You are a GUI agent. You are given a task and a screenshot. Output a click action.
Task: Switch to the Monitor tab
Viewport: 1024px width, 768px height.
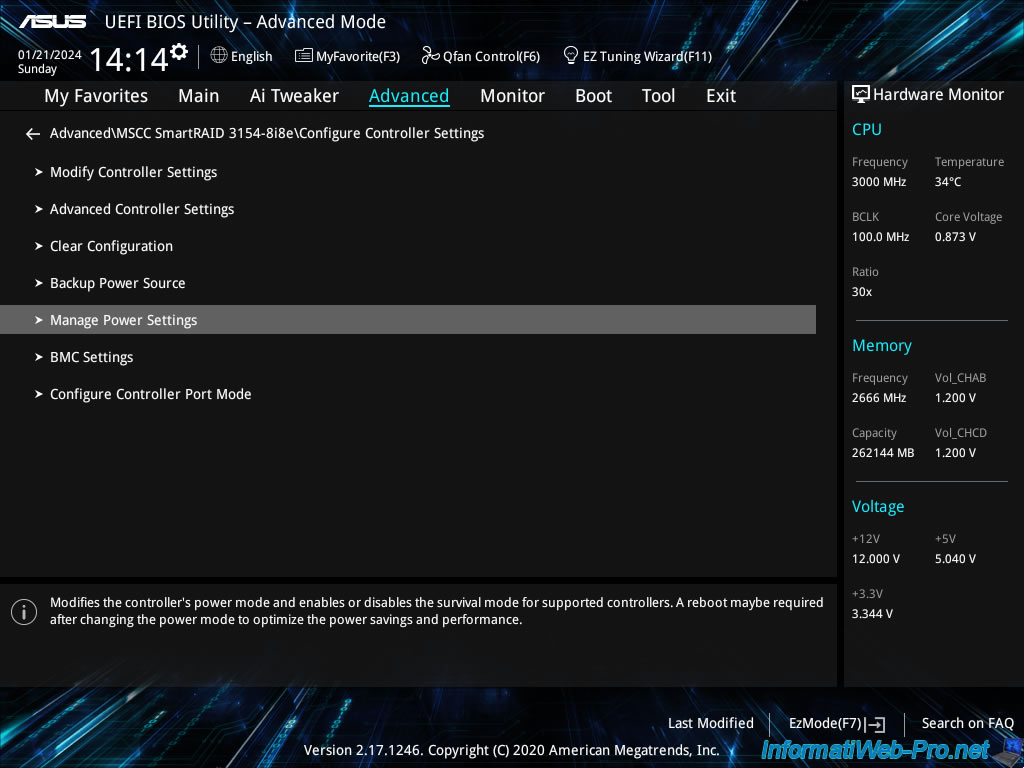(512, 96)
